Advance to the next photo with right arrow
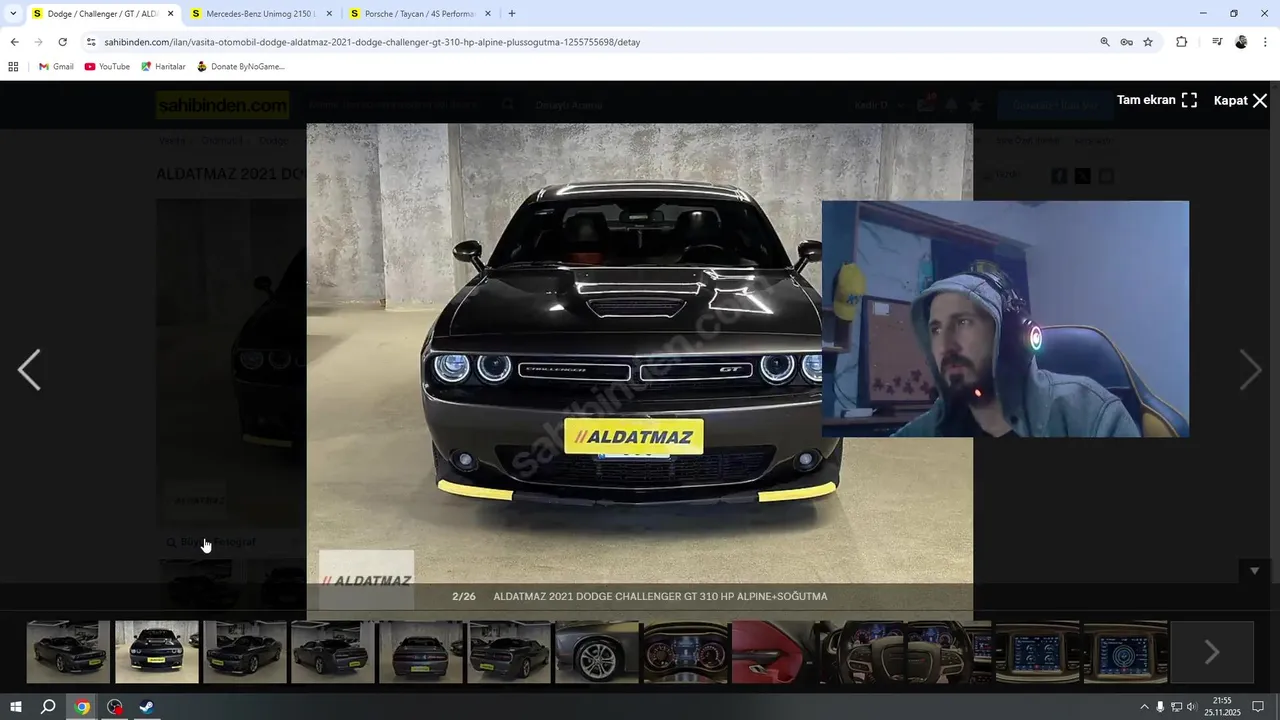 [1250, 370]
